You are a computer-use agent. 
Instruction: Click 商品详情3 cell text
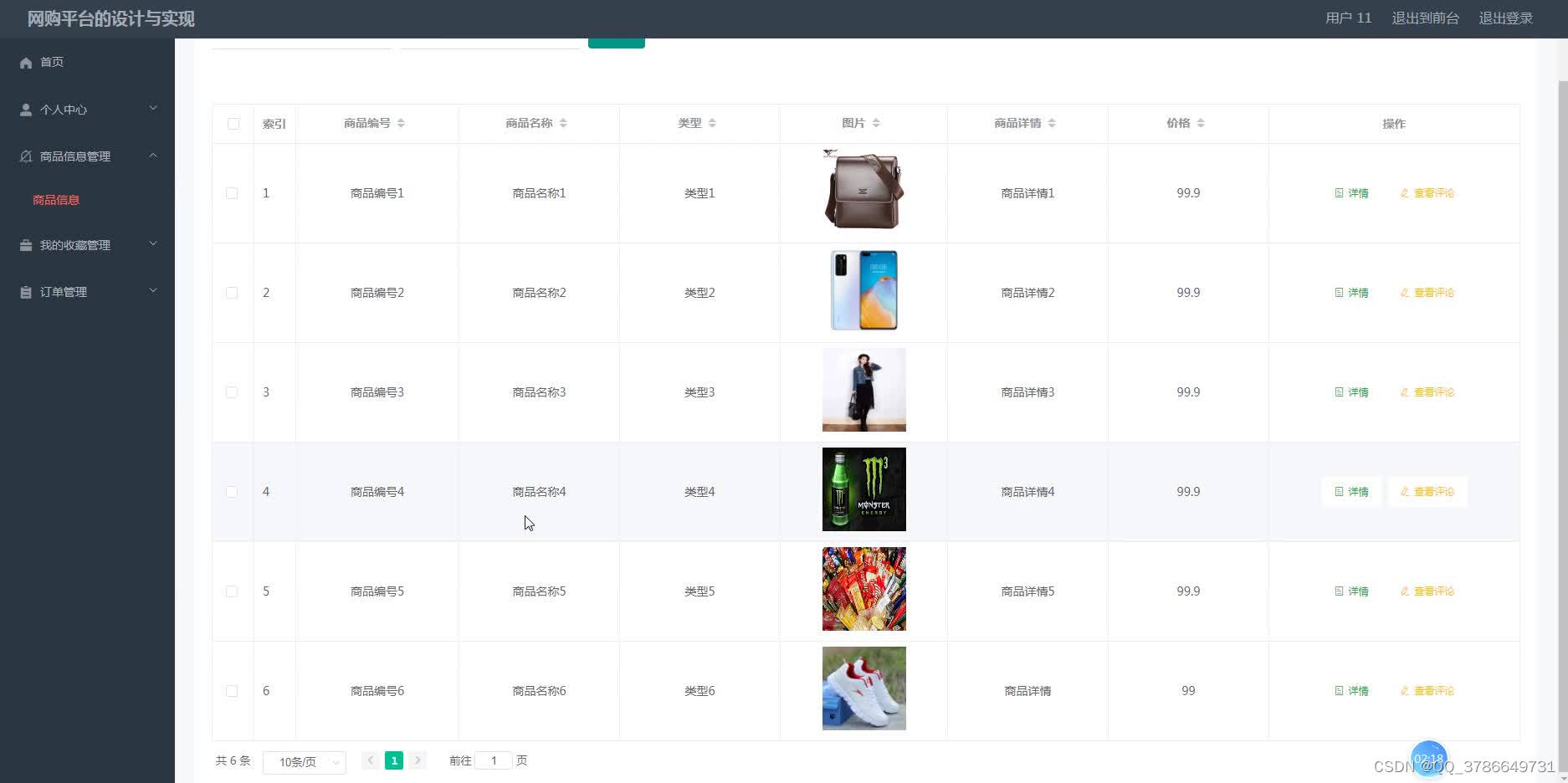[x=1027, y=392]
